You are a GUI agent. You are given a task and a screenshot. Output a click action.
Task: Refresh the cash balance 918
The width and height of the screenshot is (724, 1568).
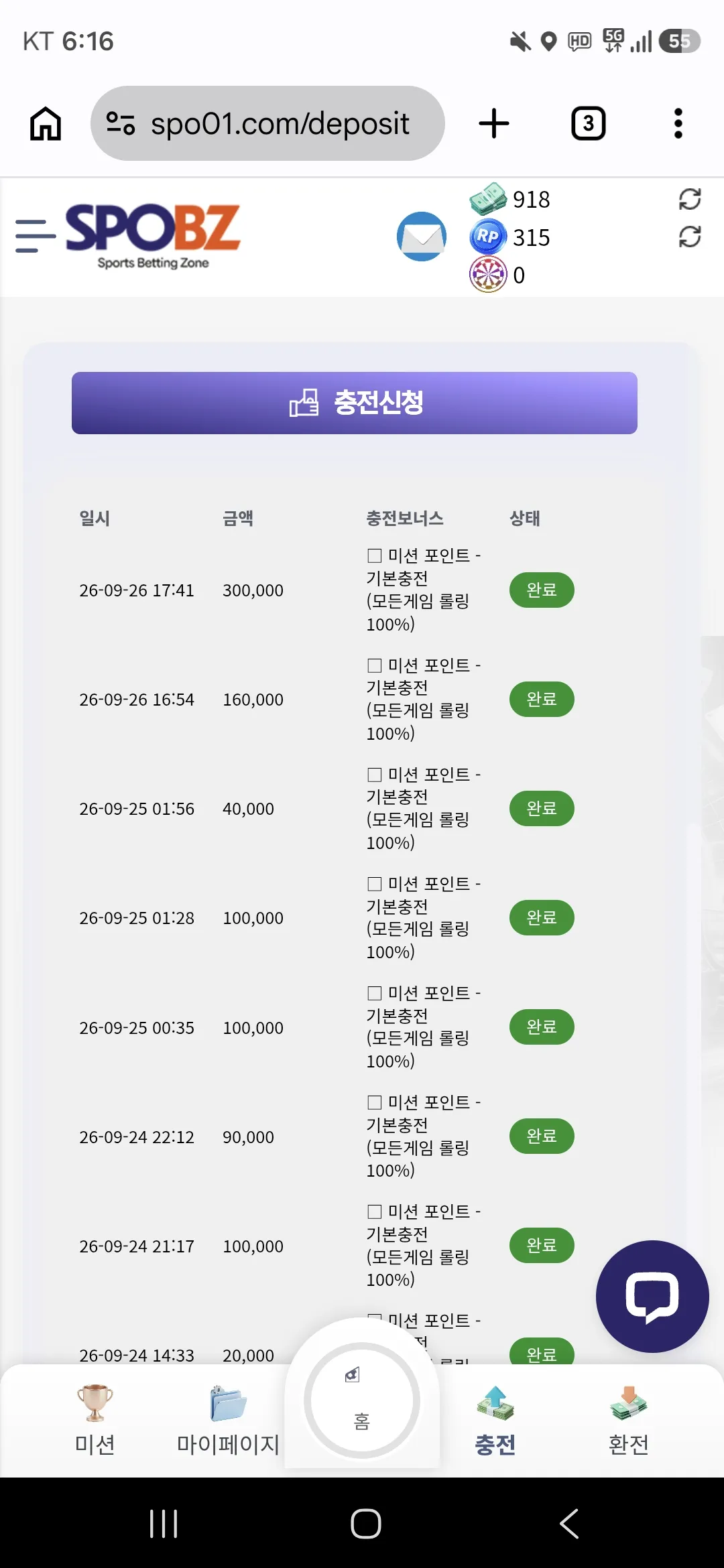pyautogui.click(x=690, y=199)
